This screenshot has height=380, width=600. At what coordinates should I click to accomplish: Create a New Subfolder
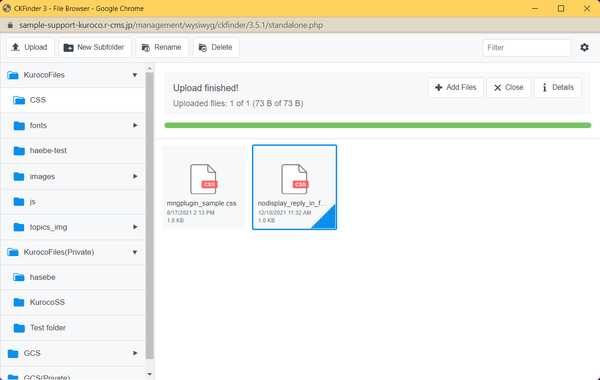pyautogui.click(x=95, y=47)
